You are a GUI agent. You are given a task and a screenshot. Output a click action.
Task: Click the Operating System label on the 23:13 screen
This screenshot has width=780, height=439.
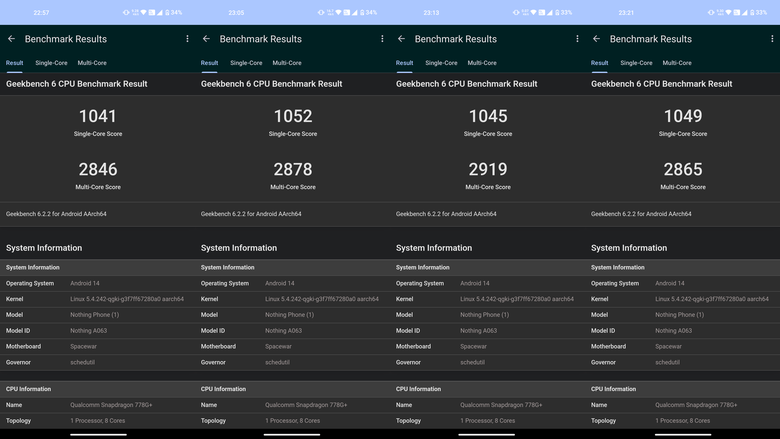pos(420,283)
